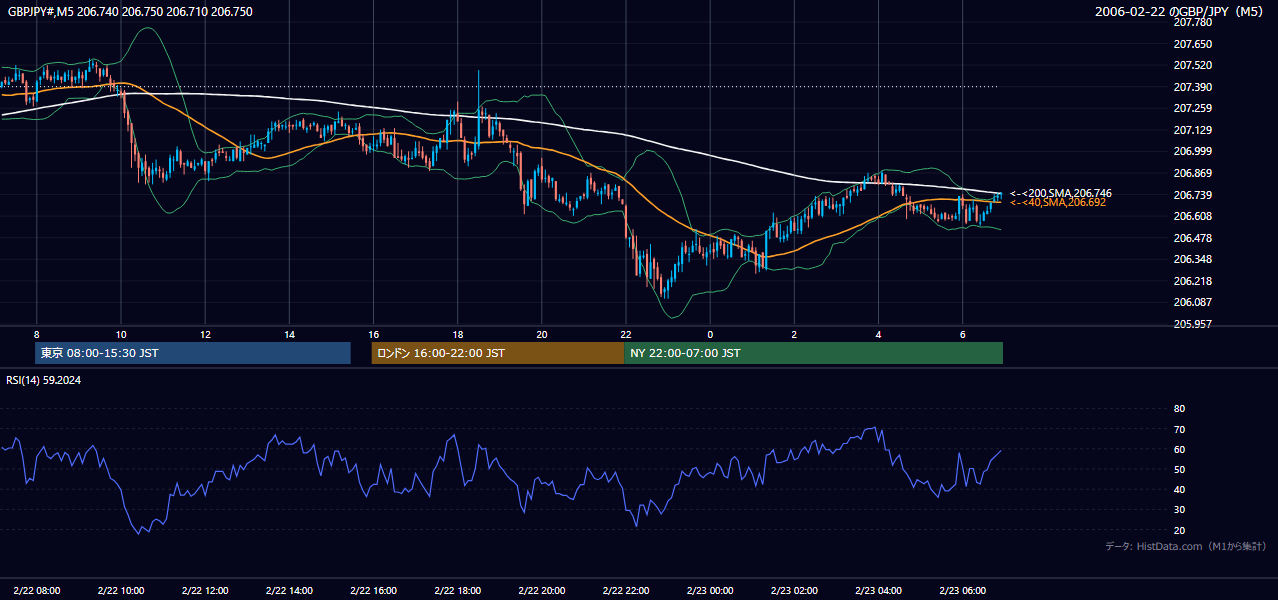Click the 207.129 price axis label

[x=1193, y=130]
